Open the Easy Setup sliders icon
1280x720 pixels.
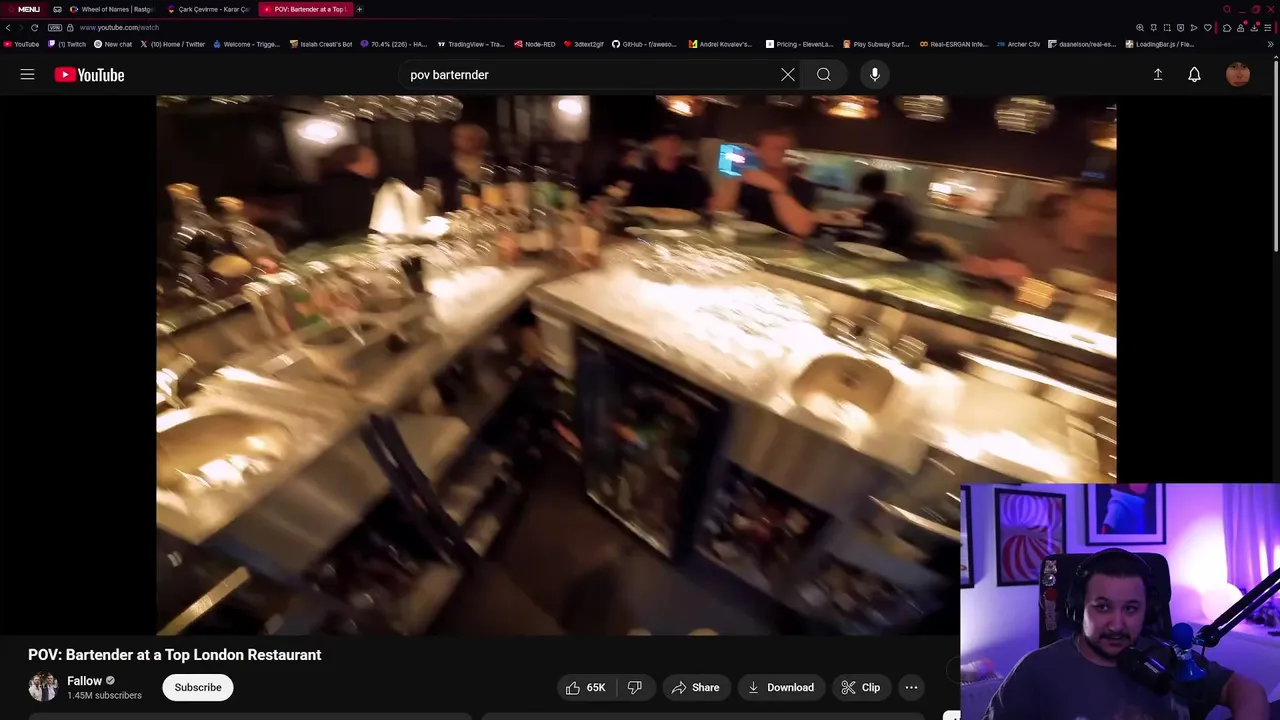1268,28
